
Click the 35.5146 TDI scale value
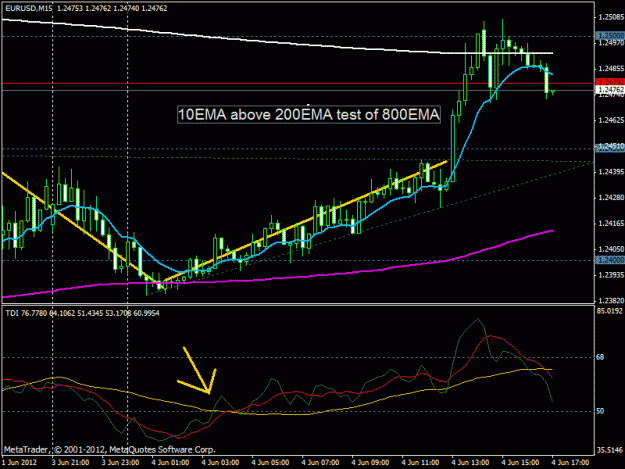tap(609, 450)
